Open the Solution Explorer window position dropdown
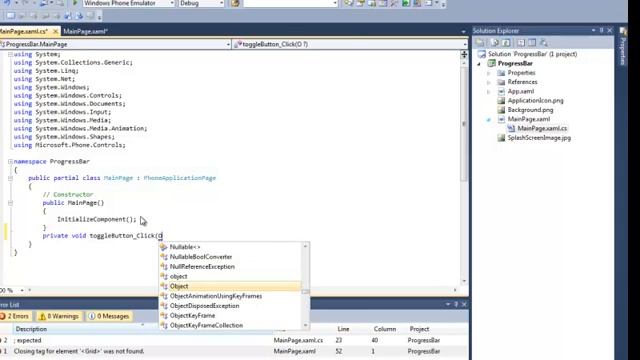Viewport: 640px width, 360px height. click(x=593, y=31)
